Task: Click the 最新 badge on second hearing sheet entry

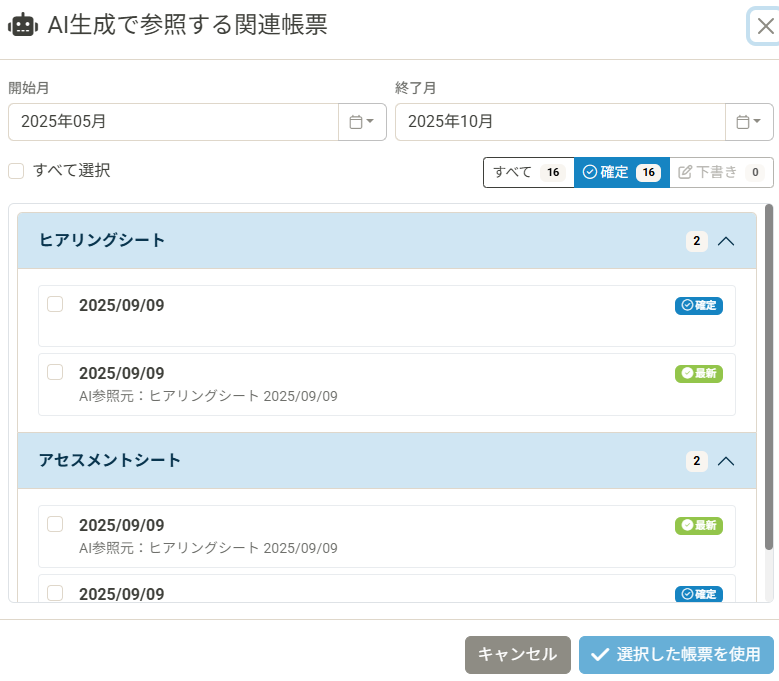Action: (698, 373)
